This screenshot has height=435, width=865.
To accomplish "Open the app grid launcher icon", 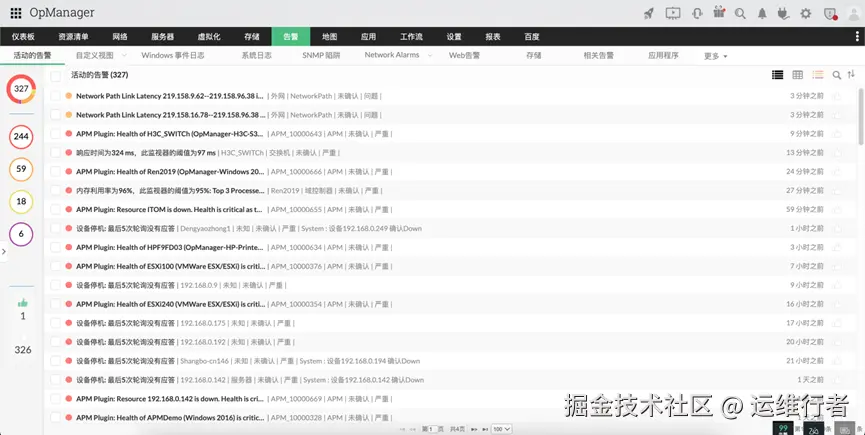I will [16, 13].
